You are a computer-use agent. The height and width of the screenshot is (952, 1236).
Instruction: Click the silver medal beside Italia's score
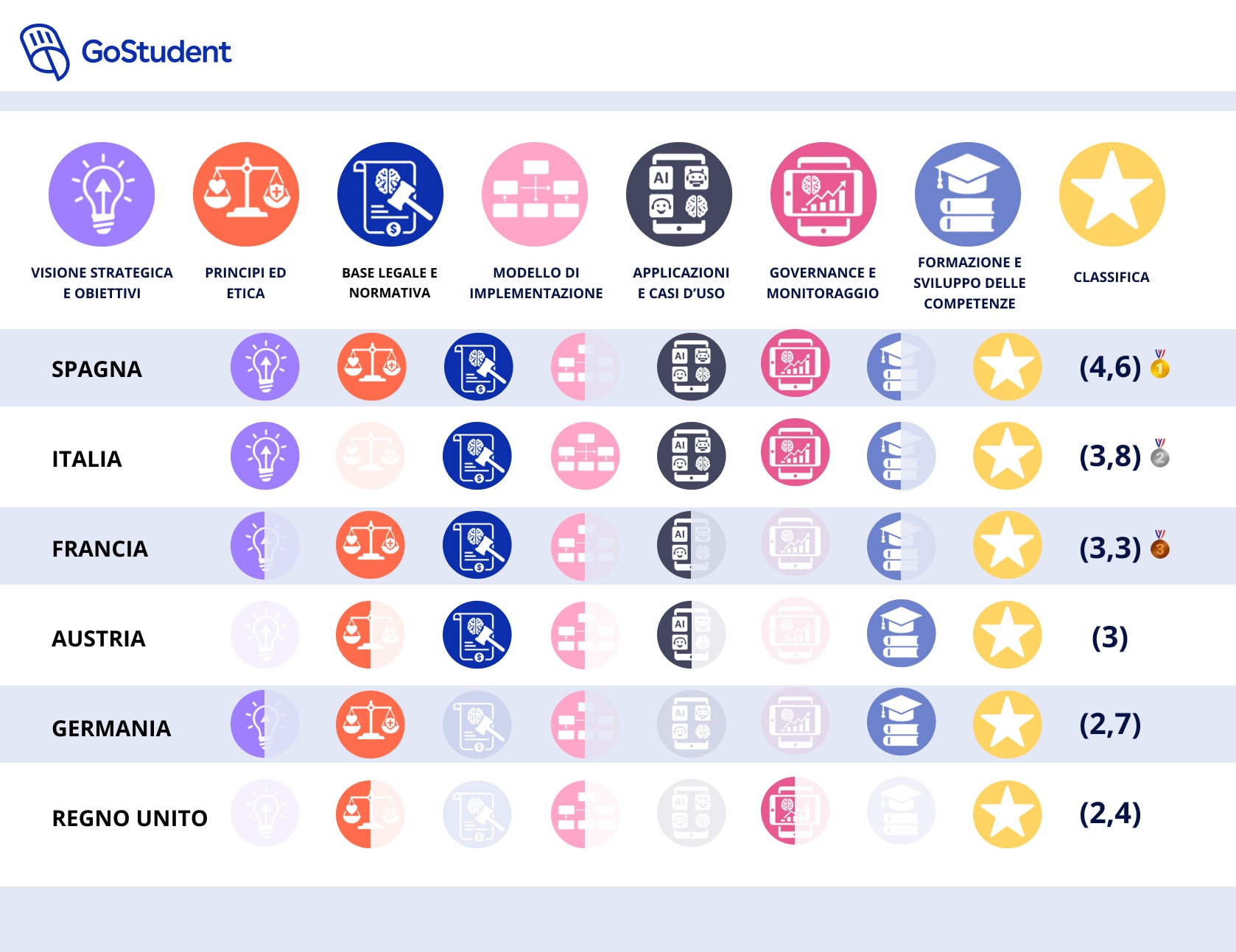[x=1160, y=454]
